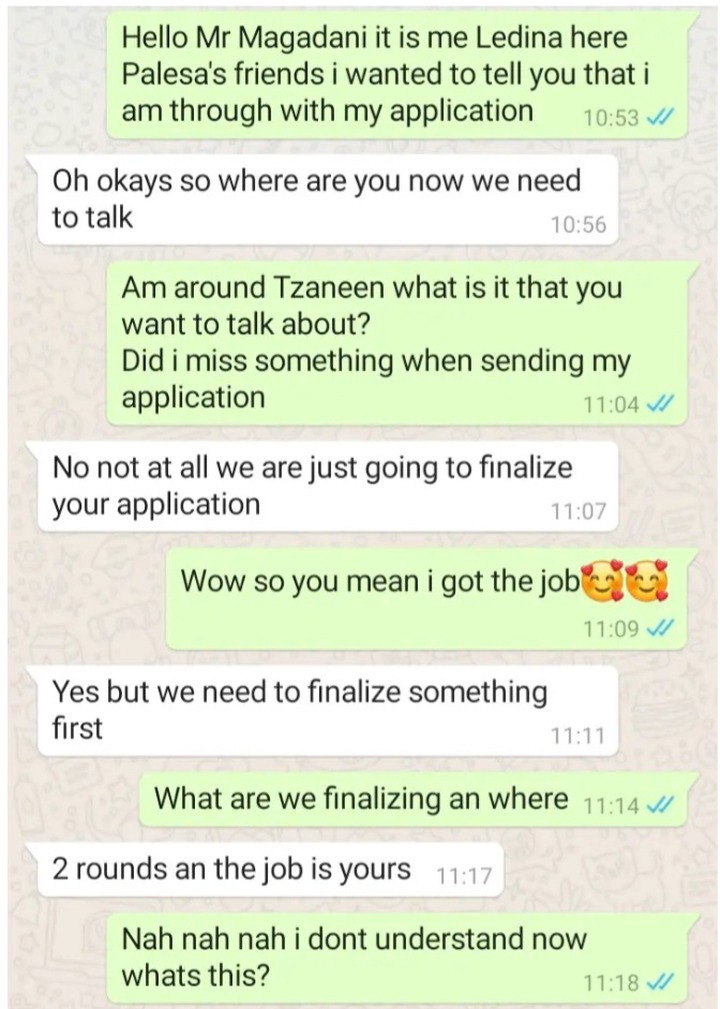Tap the 11:17 timestamp

click(464, 876)
